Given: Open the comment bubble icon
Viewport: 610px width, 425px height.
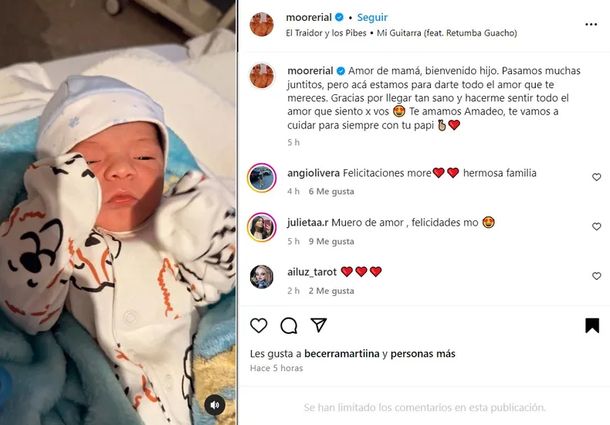Looking at the screenshot, I should point(289,326).
